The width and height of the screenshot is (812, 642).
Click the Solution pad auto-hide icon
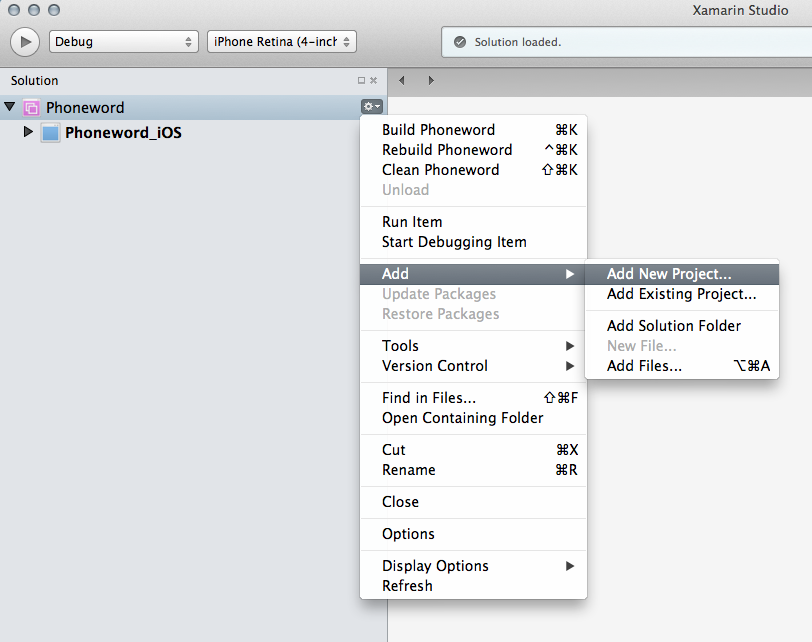pos(361,81)
